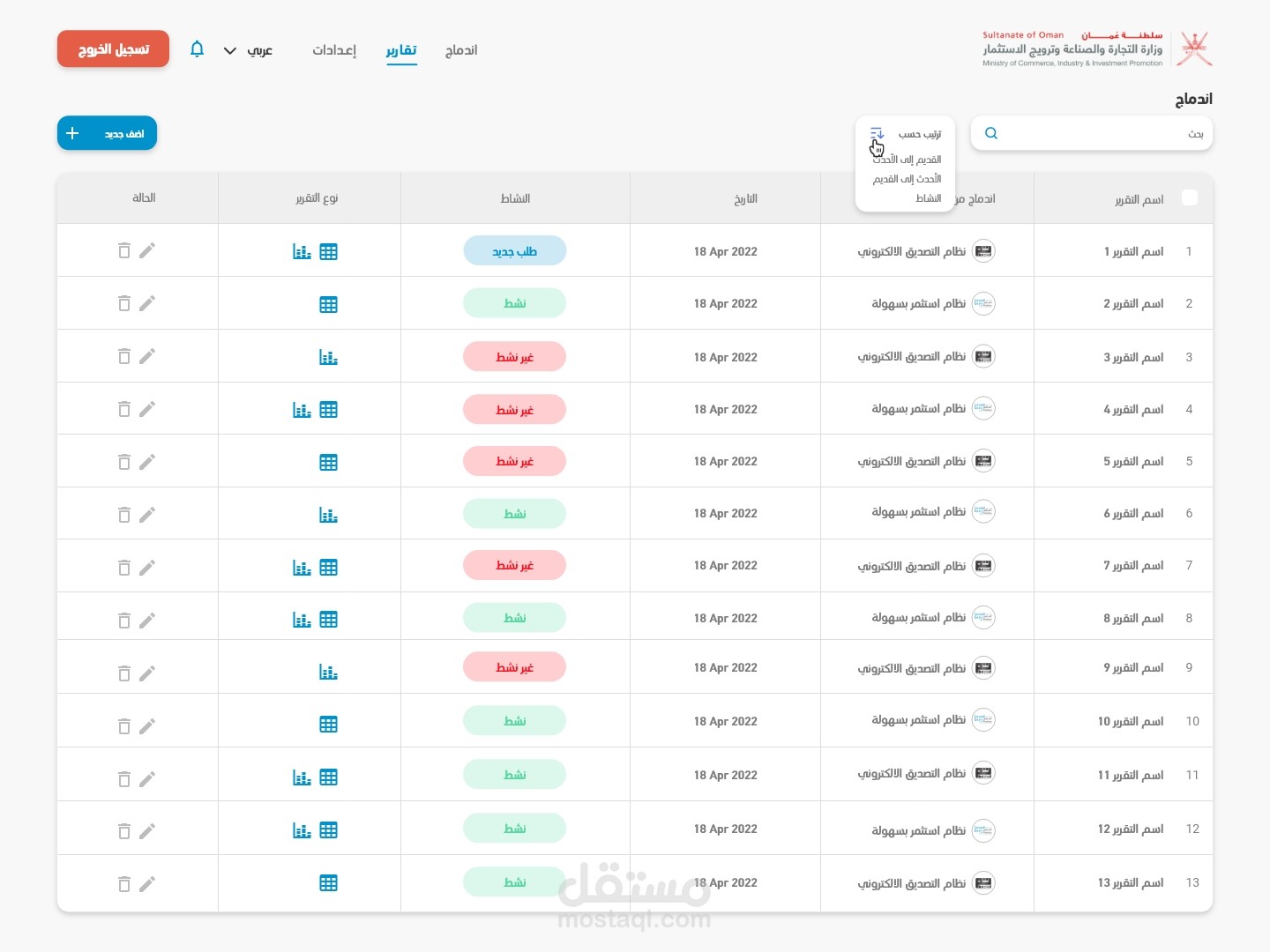Click the search magnifier icon
1270x952 pixels.
(991, 133)
